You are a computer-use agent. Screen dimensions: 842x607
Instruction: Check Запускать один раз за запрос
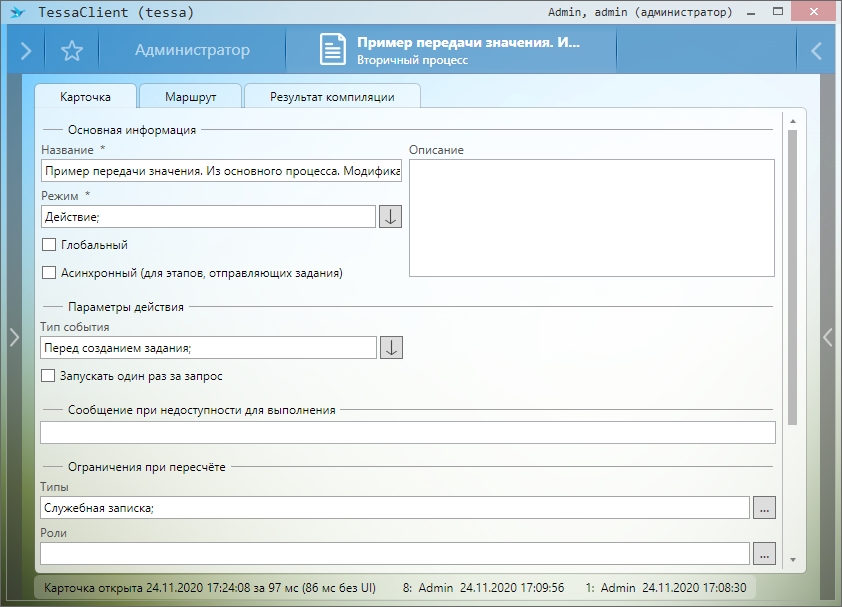pyautogui.click(x=48, y=376)
